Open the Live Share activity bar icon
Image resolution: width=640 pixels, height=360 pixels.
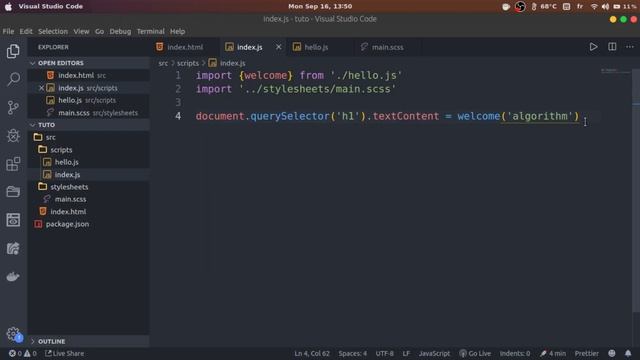pos(13,248)
